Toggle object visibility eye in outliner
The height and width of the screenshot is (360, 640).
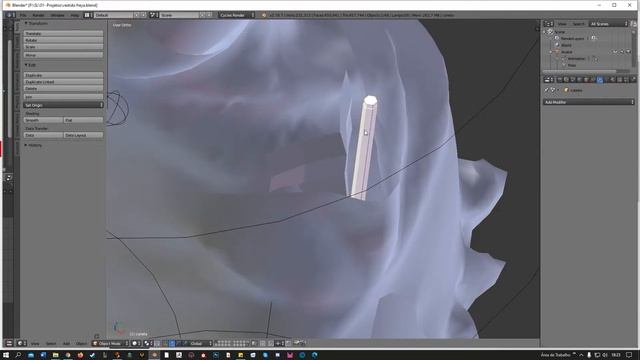pyautogui.click(x=615, y=52)
